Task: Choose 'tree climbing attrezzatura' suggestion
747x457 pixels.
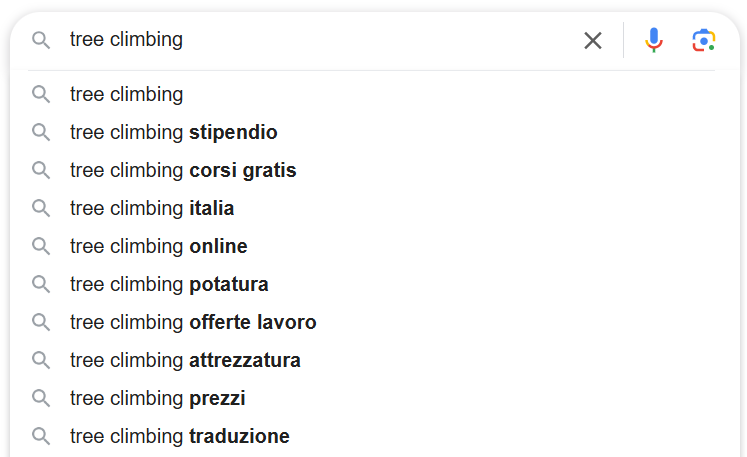Action: coord(185,360)
